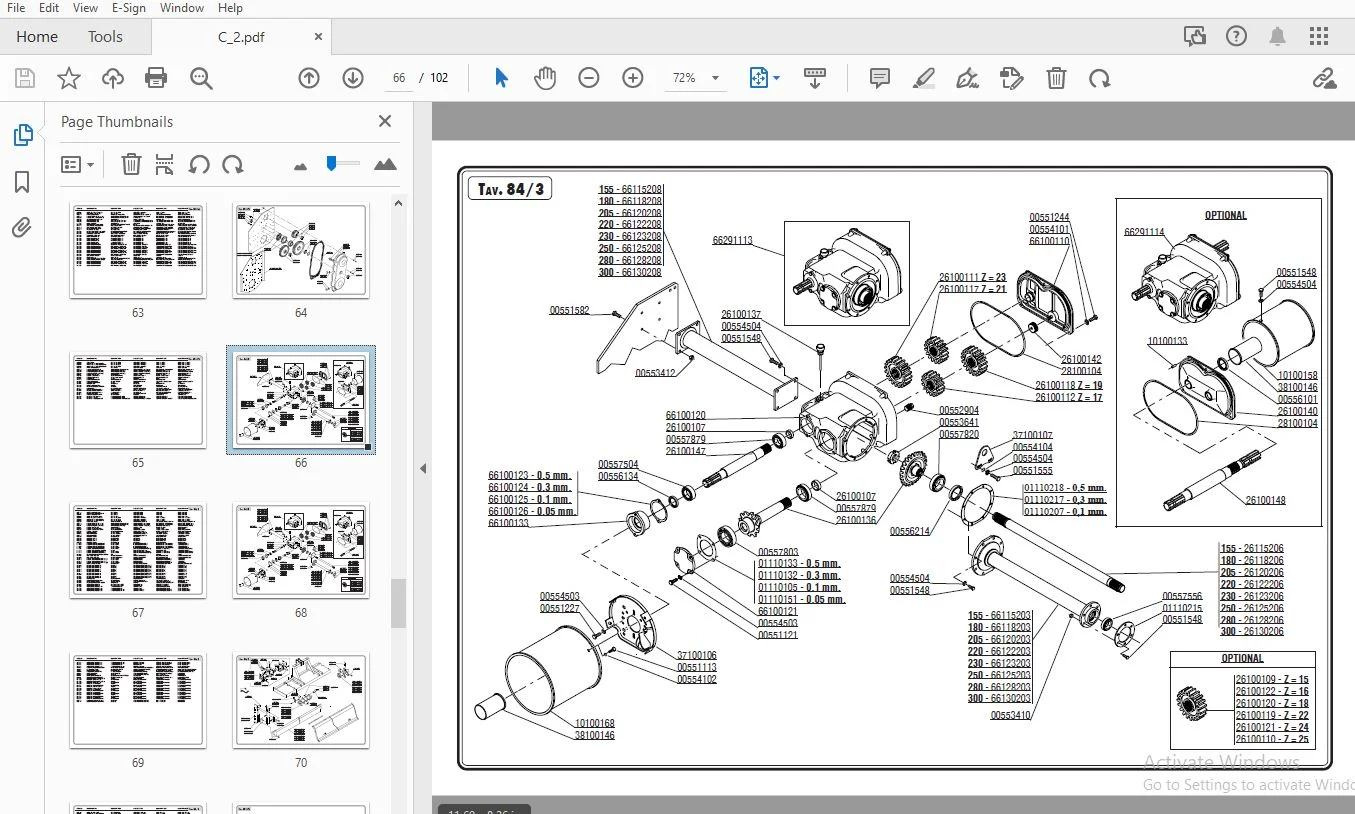Image resolution: width=1355 pixels, height=814 pixels.
Task: Select page 65 thumbnail
Action: pos(138,400)
